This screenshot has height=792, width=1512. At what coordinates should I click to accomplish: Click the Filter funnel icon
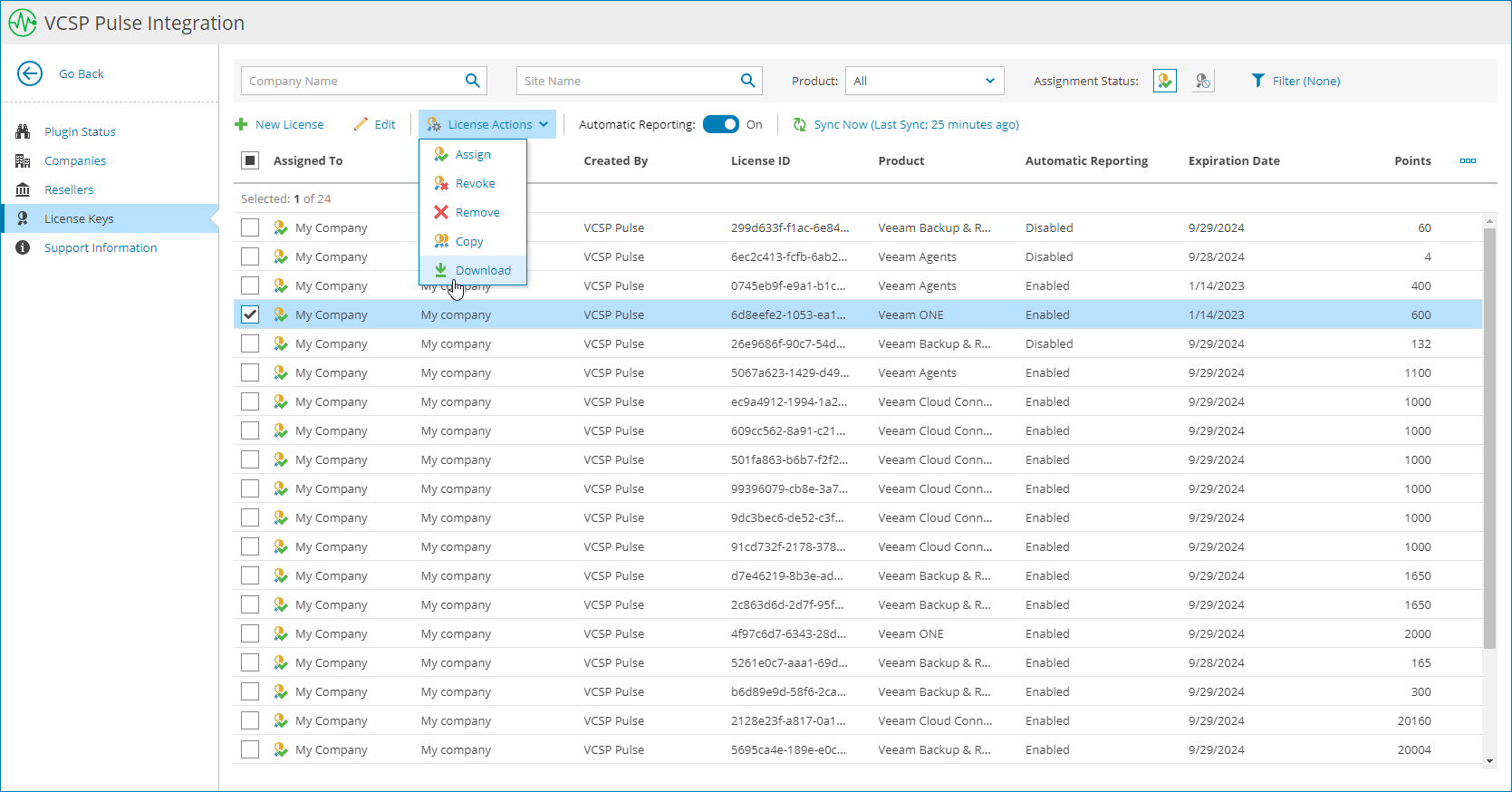(x=1257, y=81)
